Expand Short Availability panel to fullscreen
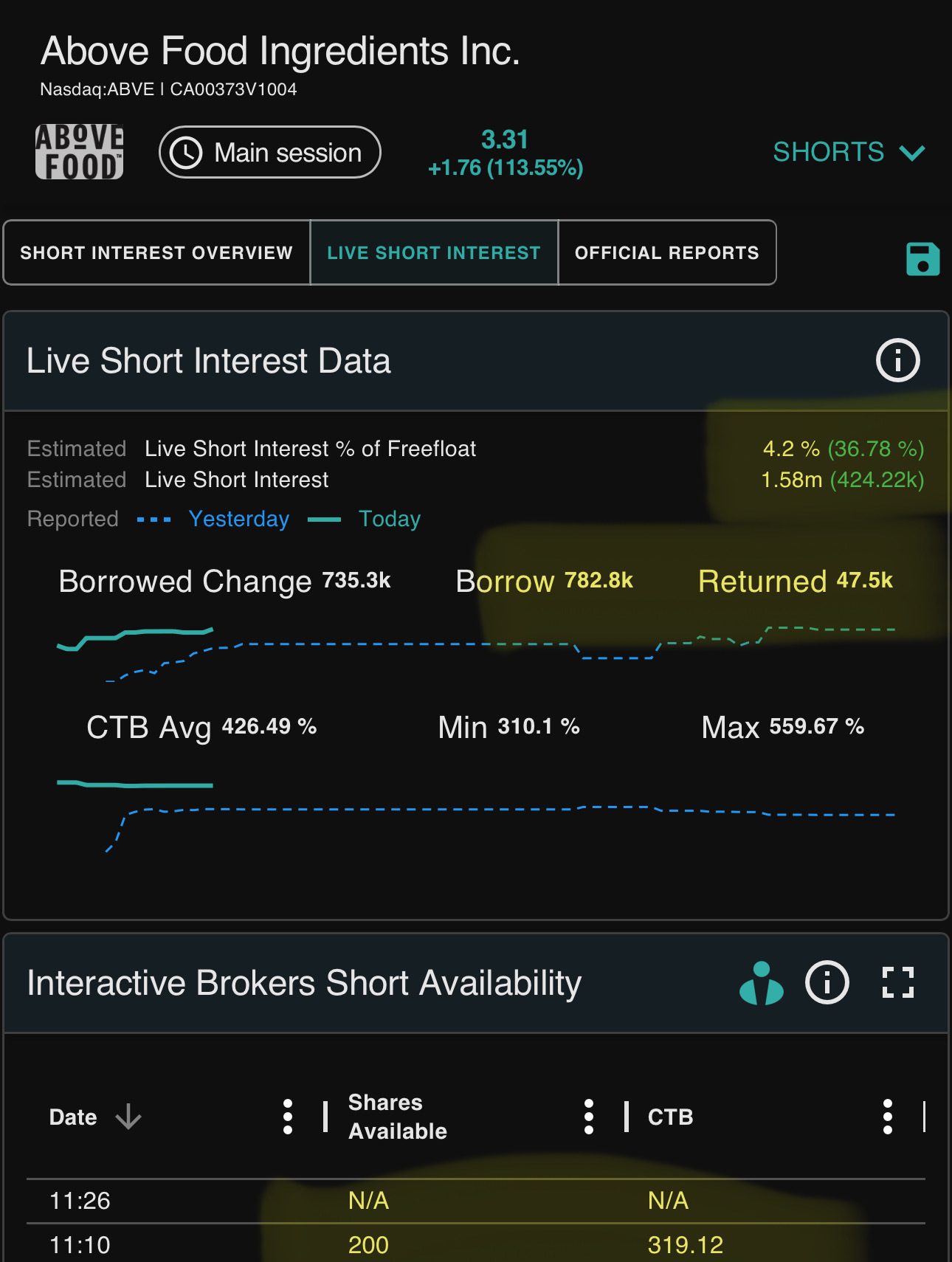952x1262 pixels. pyautogui.click(x=897, y=982)
